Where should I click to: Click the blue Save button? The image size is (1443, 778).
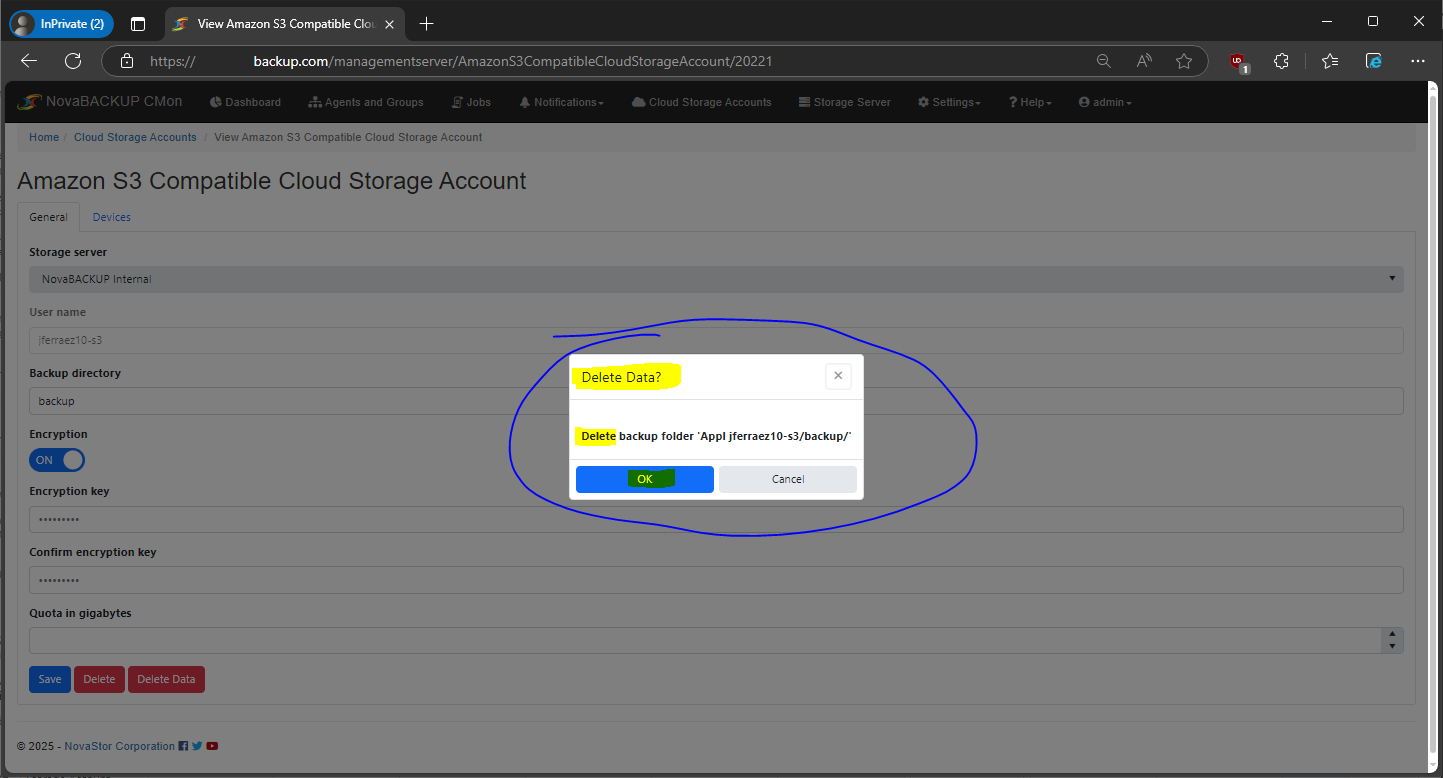50,679
